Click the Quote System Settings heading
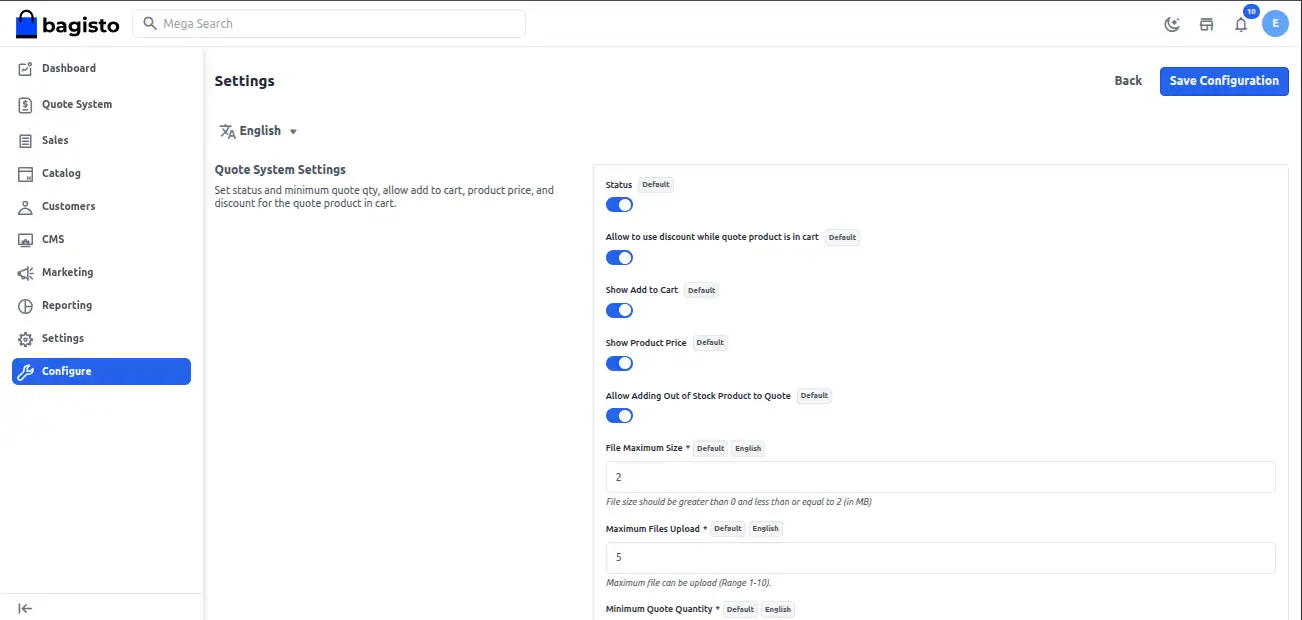The image size is (1302, 620). 281,170
